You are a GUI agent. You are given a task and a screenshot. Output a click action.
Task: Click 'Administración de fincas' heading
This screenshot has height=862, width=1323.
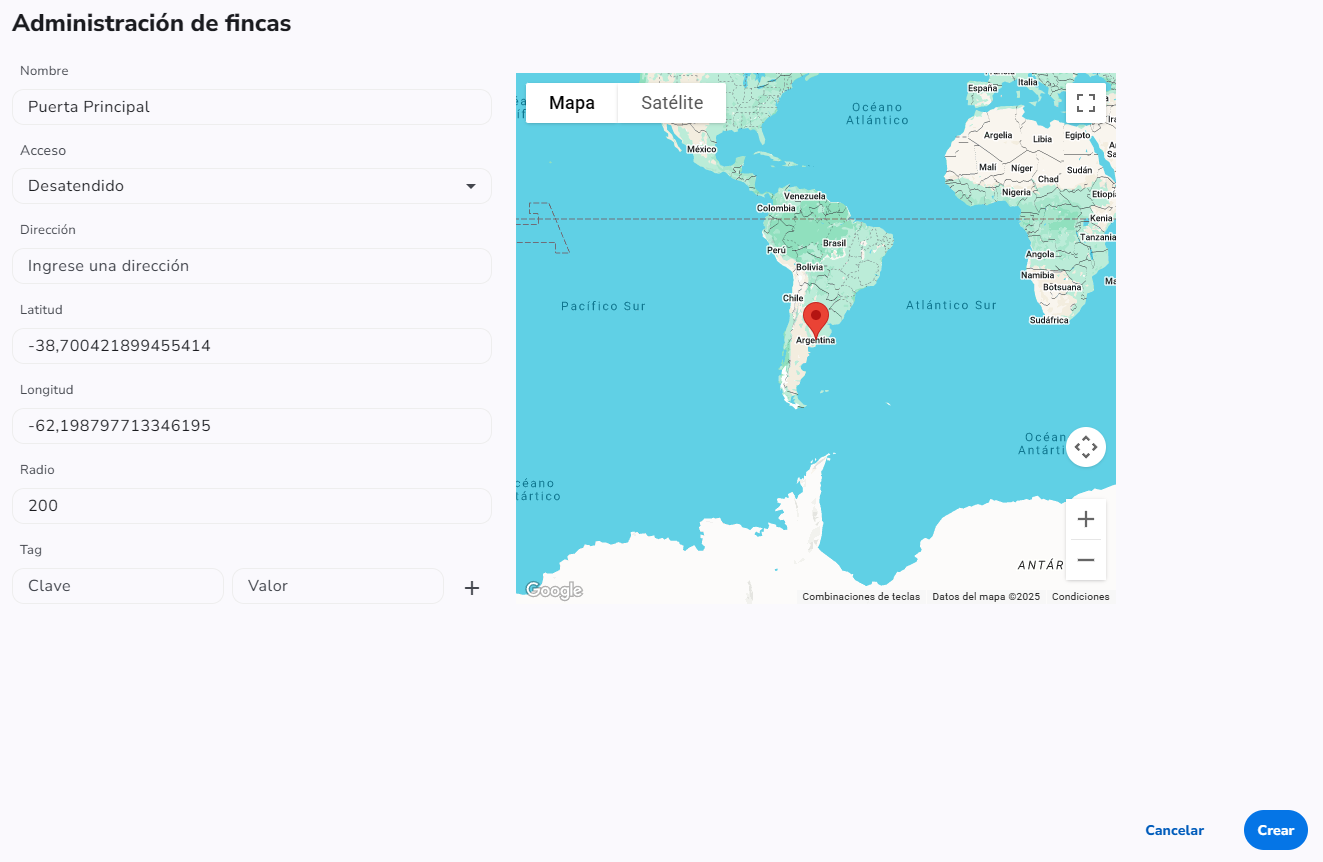(x=152, y=23)
